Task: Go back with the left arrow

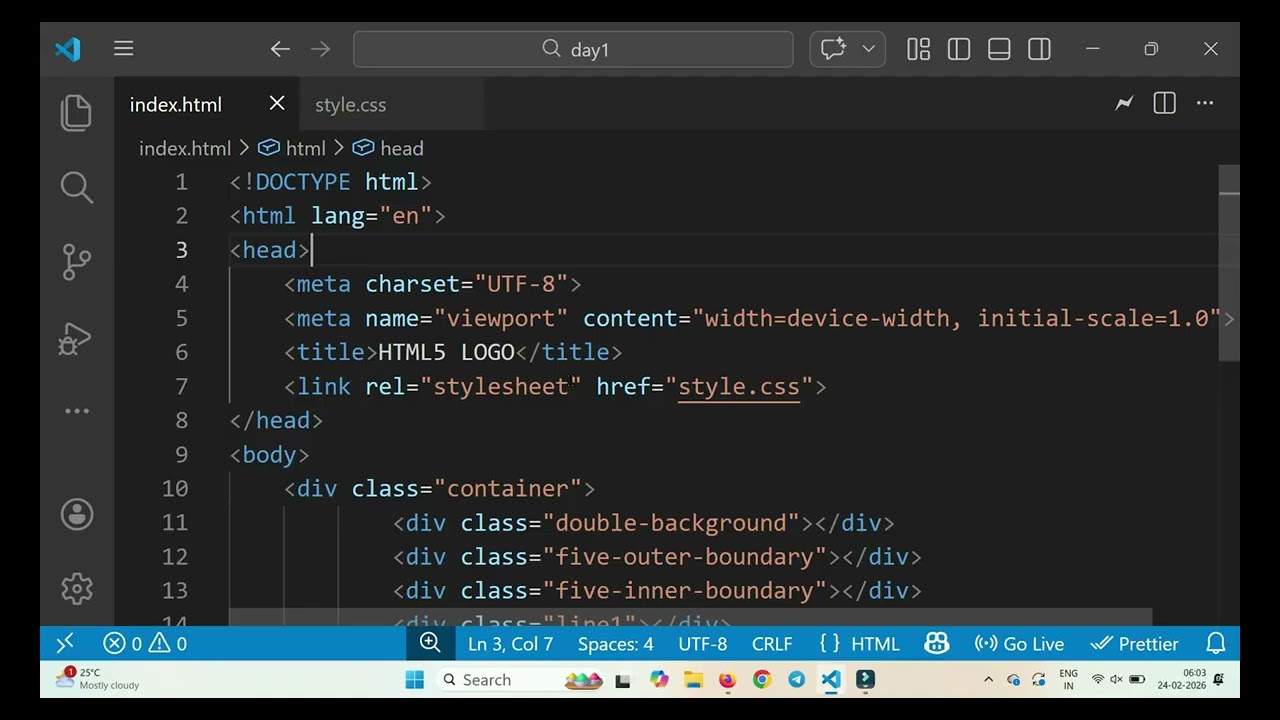Action: coord(280,49)
